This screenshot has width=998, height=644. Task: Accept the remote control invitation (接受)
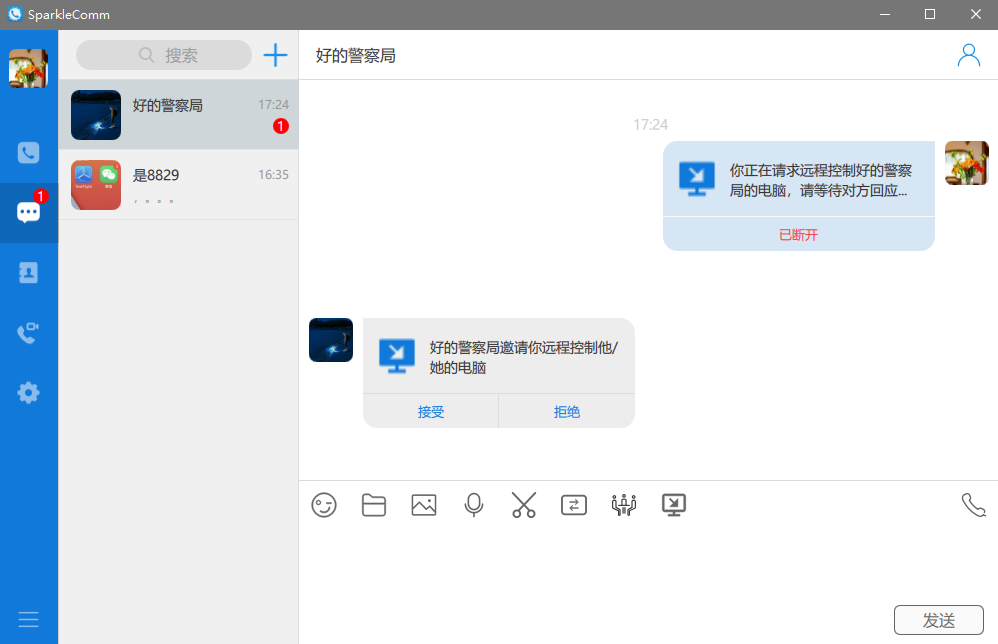coord(431,411)
